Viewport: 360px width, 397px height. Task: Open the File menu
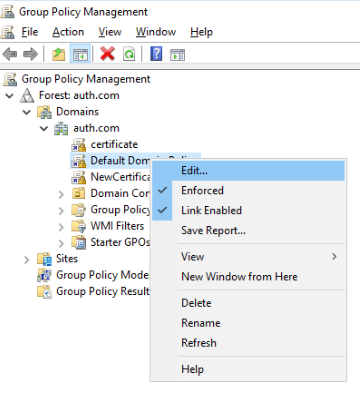[x=30, y=32]
